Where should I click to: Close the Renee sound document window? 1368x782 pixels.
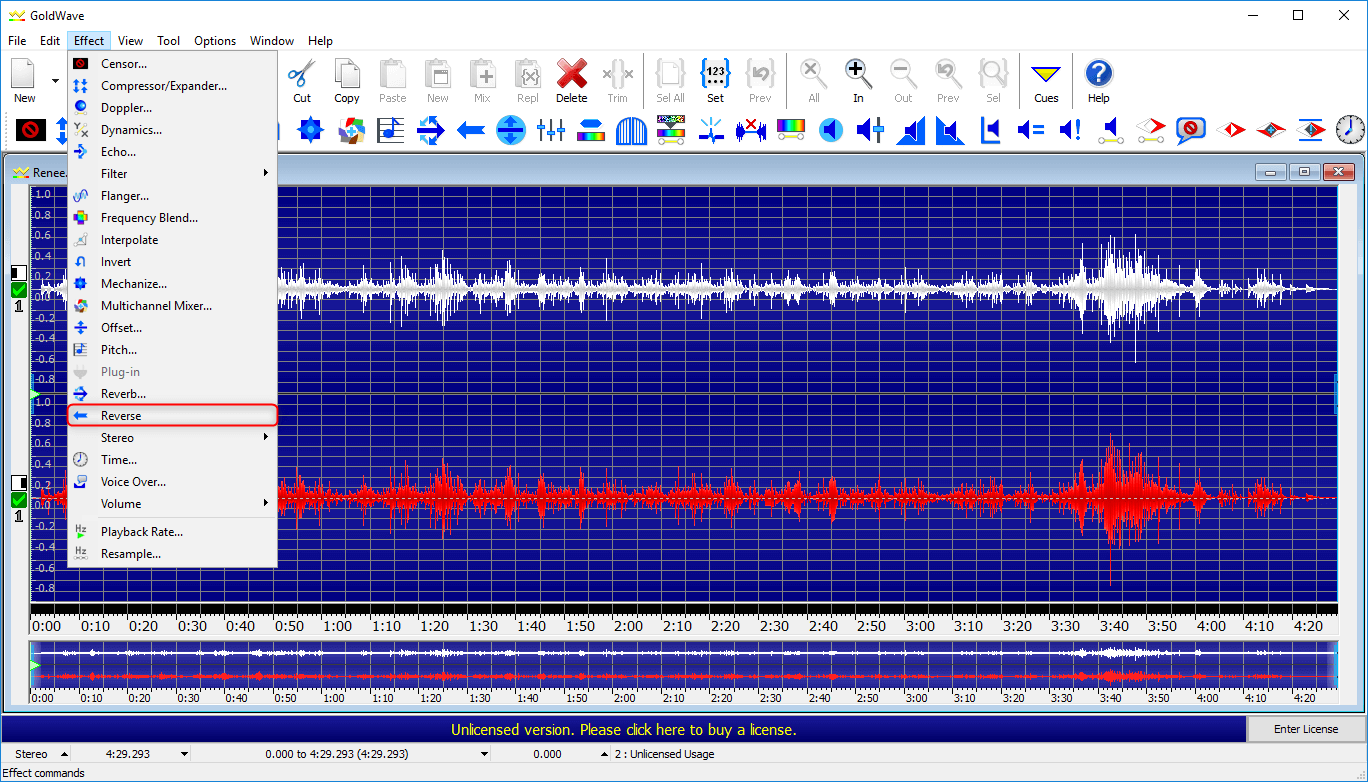[1339, 172]
